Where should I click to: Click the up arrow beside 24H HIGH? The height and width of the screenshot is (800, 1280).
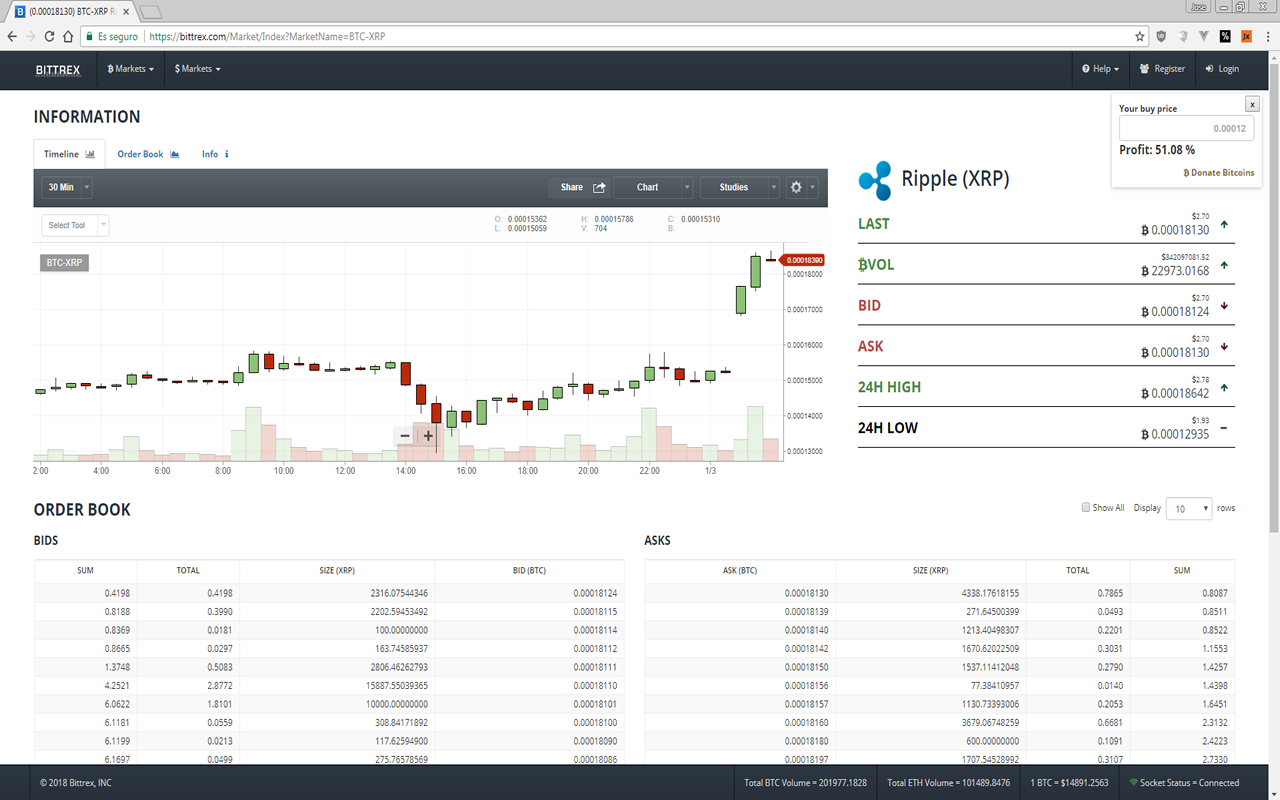pyautogui.click(x=1224, y=388)
